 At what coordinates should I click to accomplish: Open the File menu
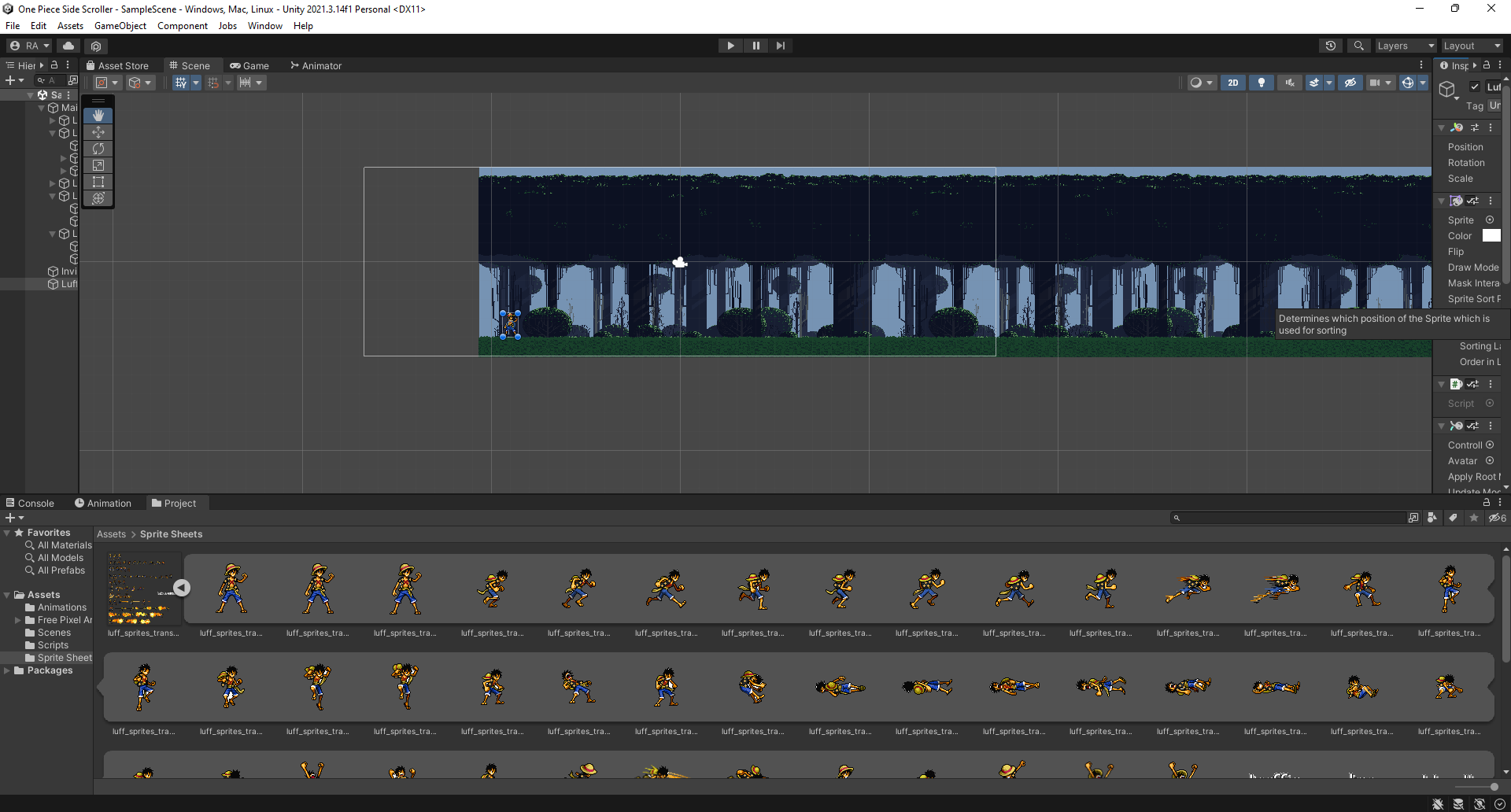(x=13, y=26)
